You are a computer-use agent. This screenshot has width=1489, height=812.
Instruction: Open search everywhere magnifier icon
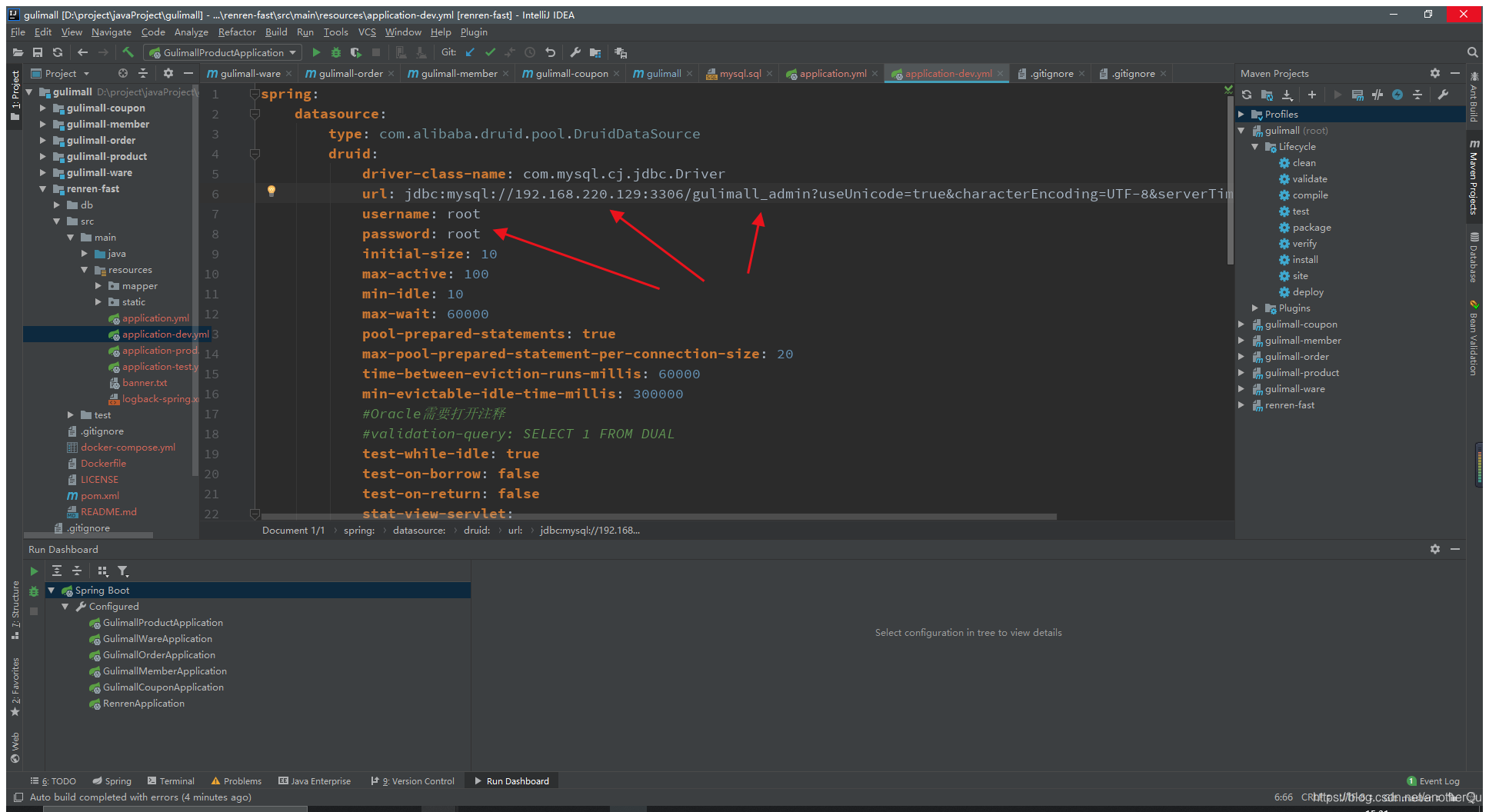(x=1472, y=52)
